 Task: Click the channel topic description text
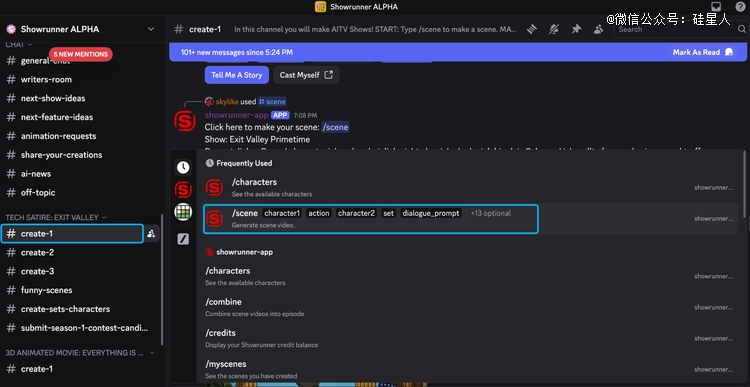pyautogui.click(x=375, y=29)
